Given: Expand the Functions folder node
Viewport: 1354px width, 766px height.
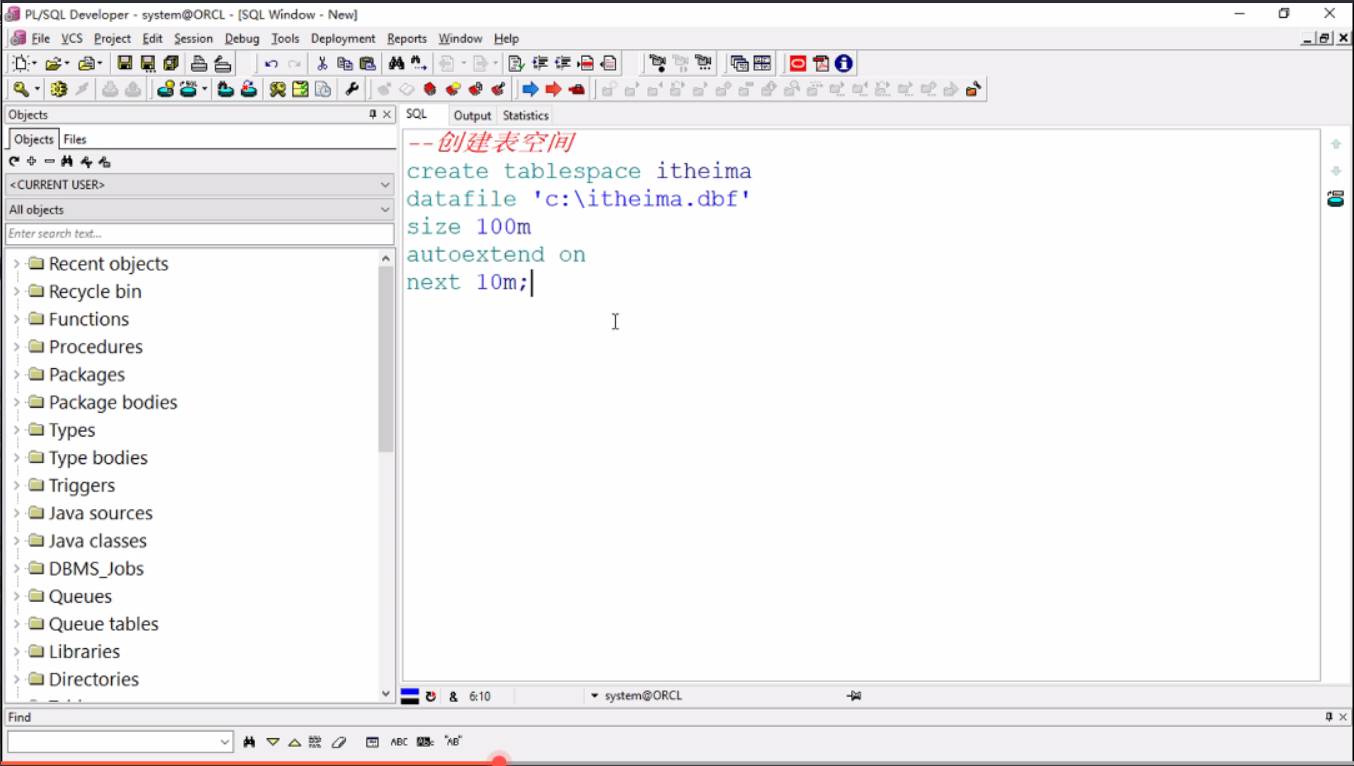Looking at the screenshot, I should pos(16,319).
